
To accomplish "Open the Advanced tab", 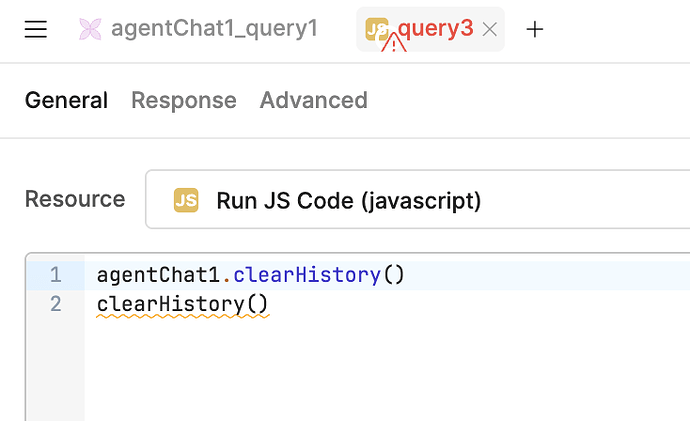I will (313, 100).
